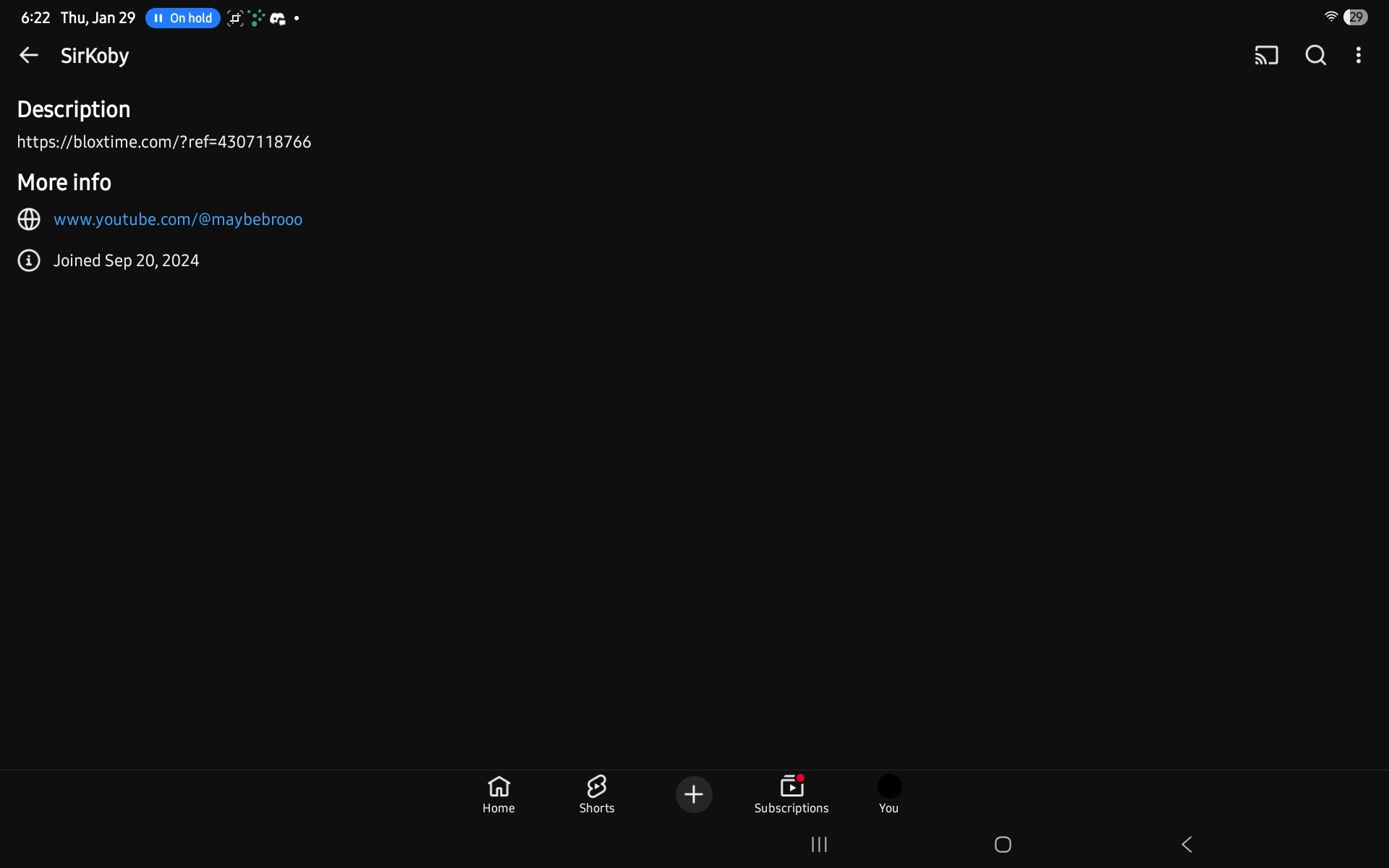The image size is (1389, 868).
Task: Navigate back using the top-left arrow
Action: tap(28, 55)
